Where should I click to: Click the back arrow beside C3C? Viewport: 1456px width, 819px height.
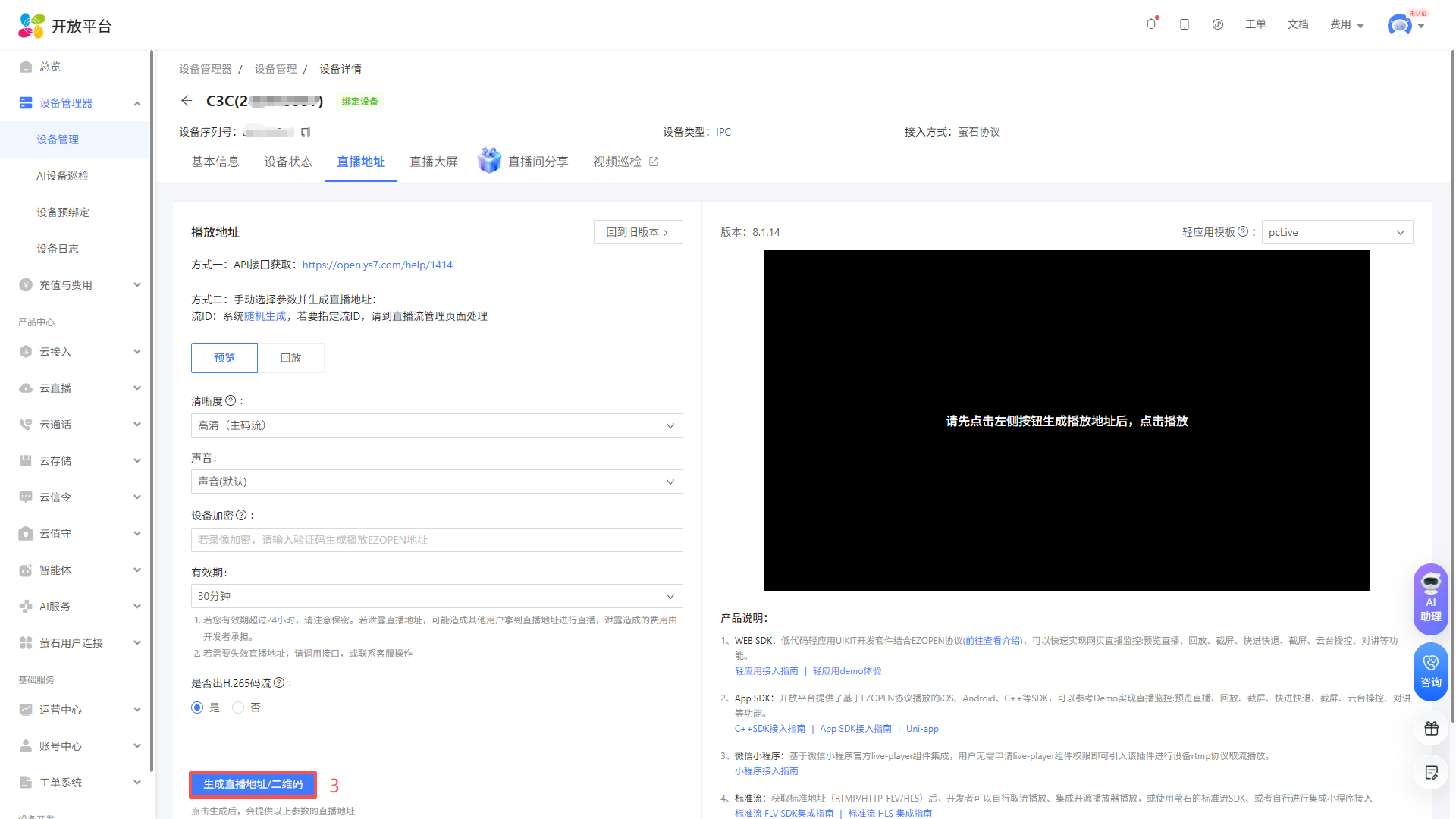tap(187, 101)
